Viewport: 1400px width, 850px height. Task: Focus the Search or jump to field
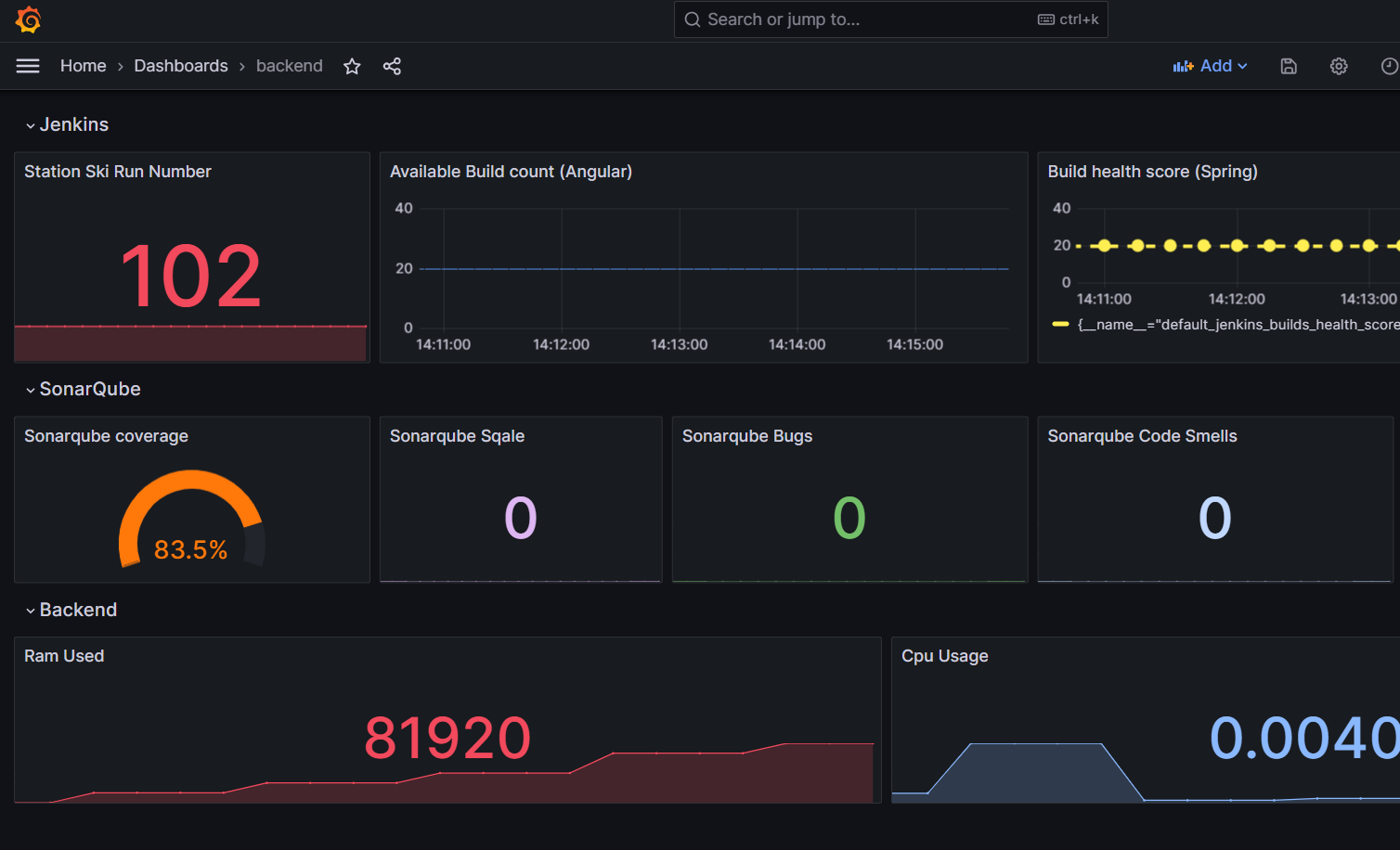[890, 19]
